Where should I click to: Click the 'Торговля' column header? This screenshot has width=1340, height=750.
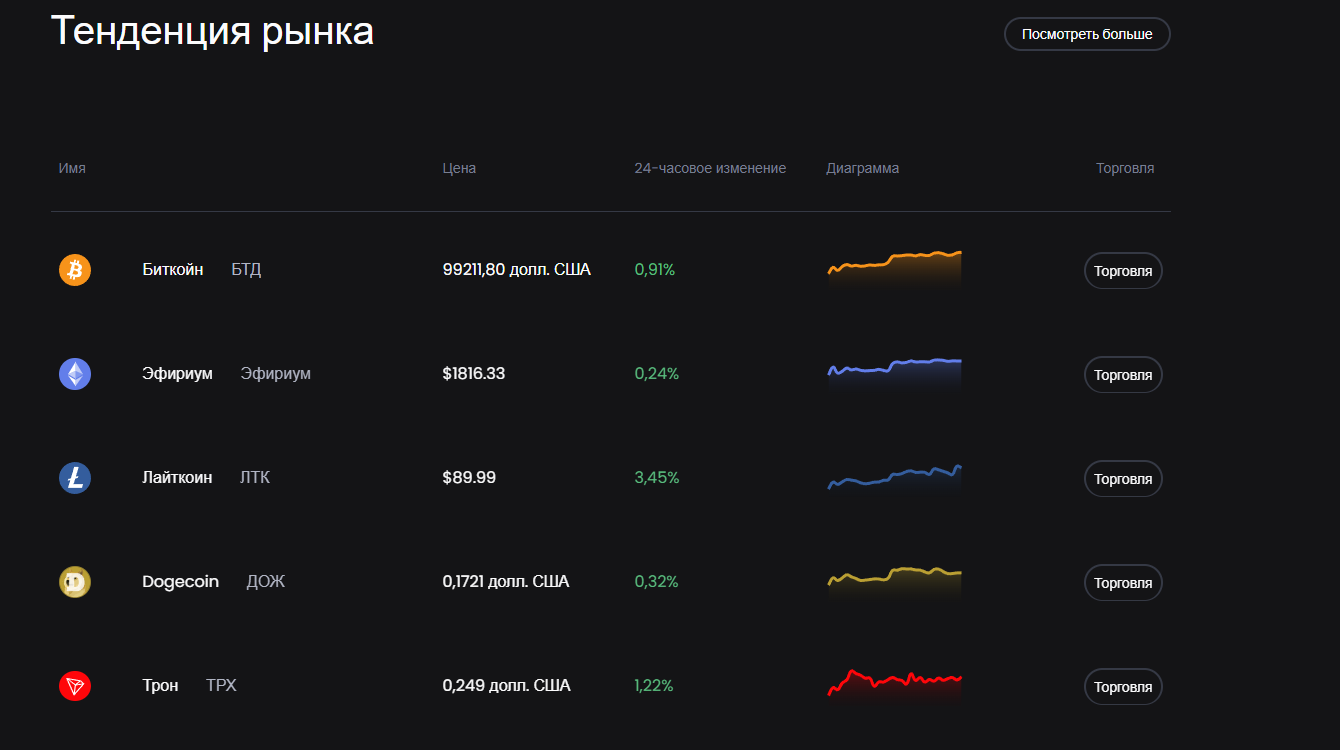(x=1125, y=168)
